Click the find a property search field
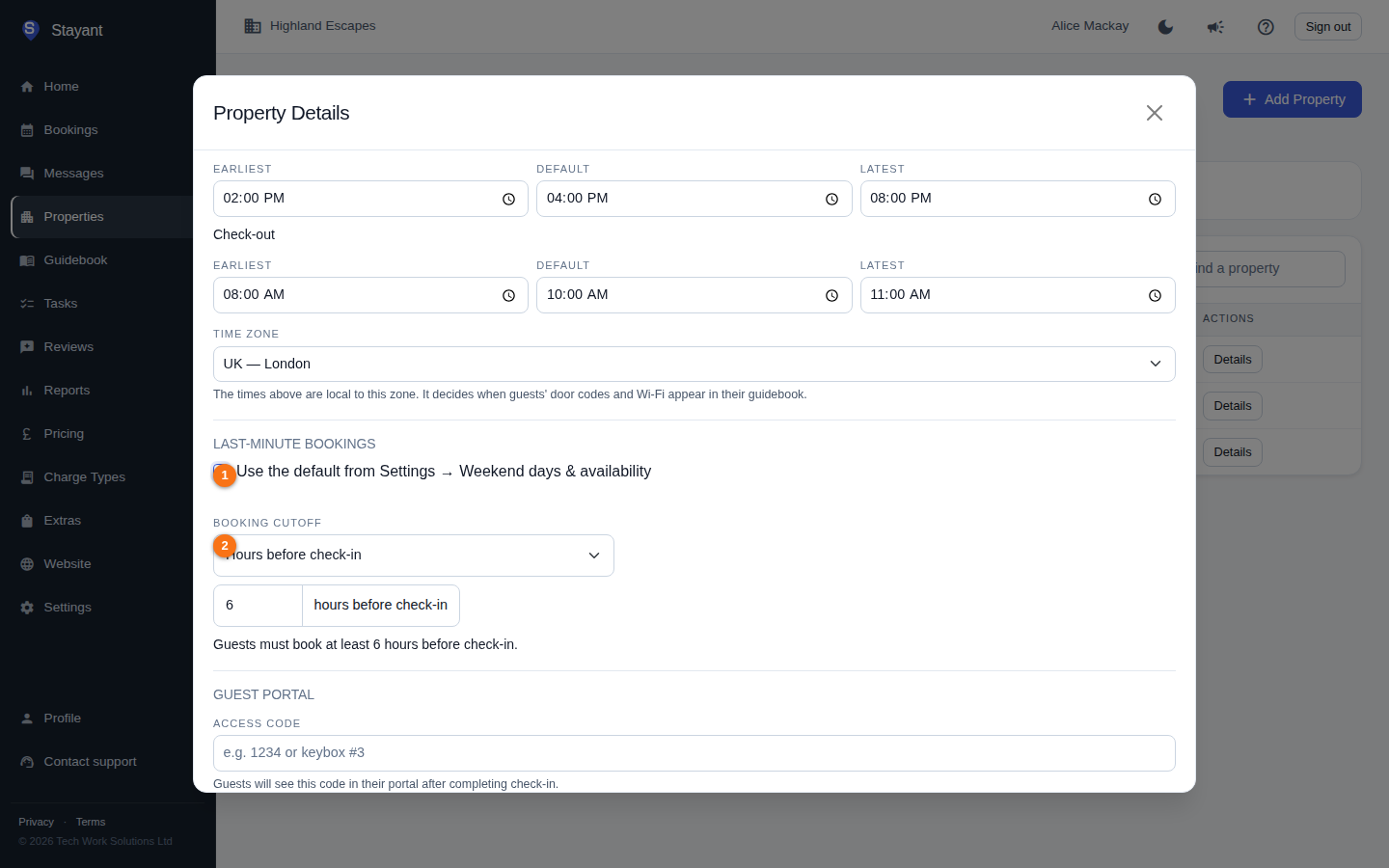The height and width of the screenshot is (868, 1389). click(x=1270, y=269)
